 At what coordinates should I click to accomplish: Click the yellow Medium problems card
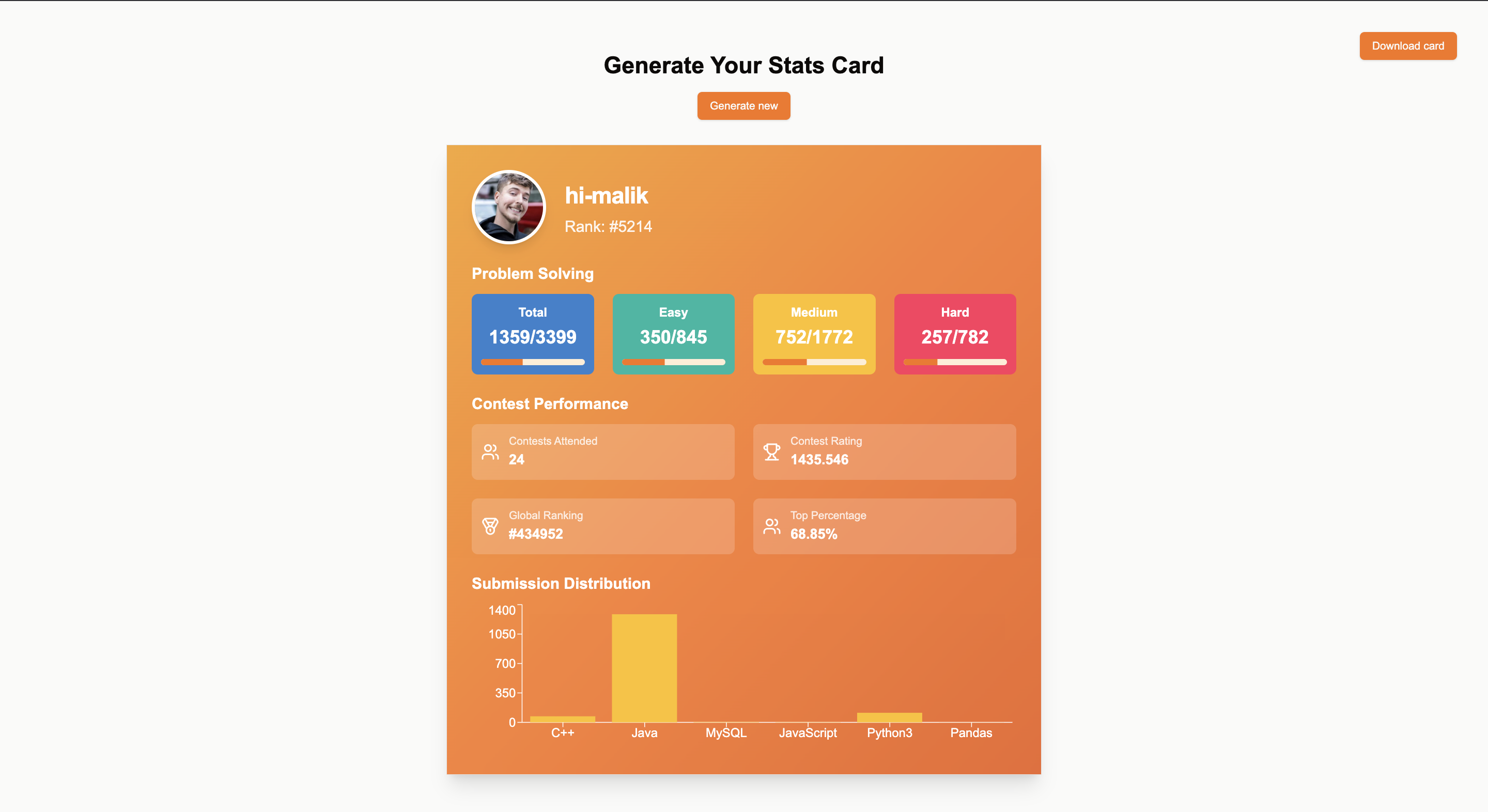(x=814, y=334)
